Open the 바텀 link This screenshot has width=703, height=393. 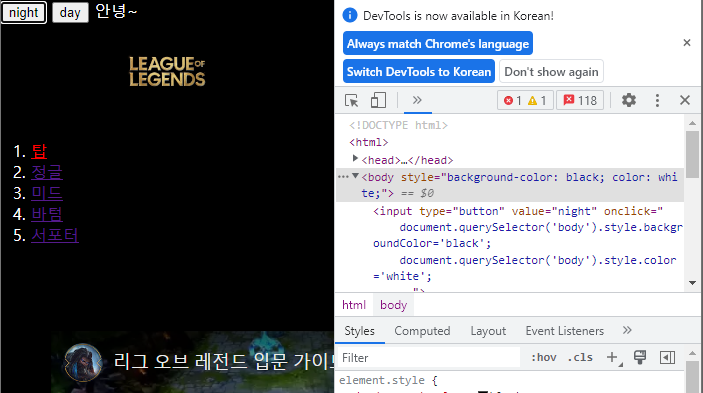coord(47,214)
